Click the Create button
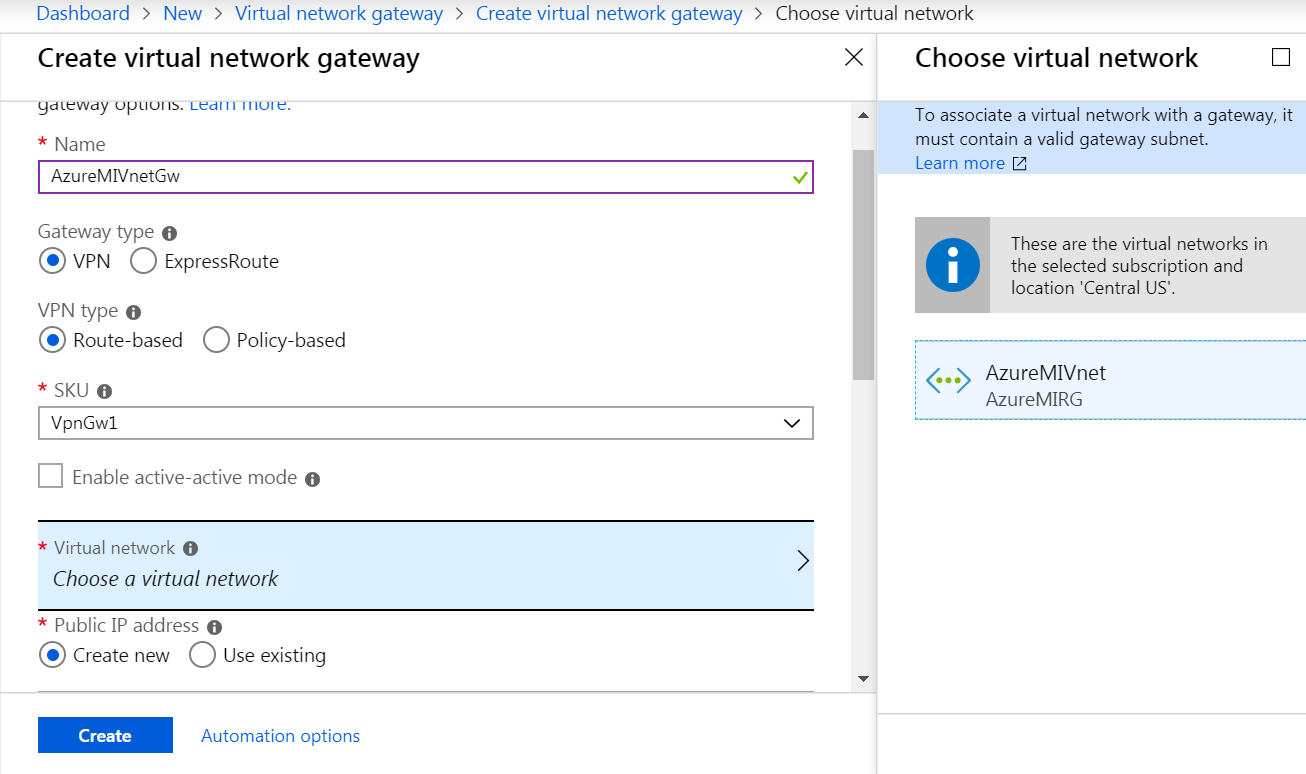Viewport: 1306px width, 774px height. click(x=105, y=735)
